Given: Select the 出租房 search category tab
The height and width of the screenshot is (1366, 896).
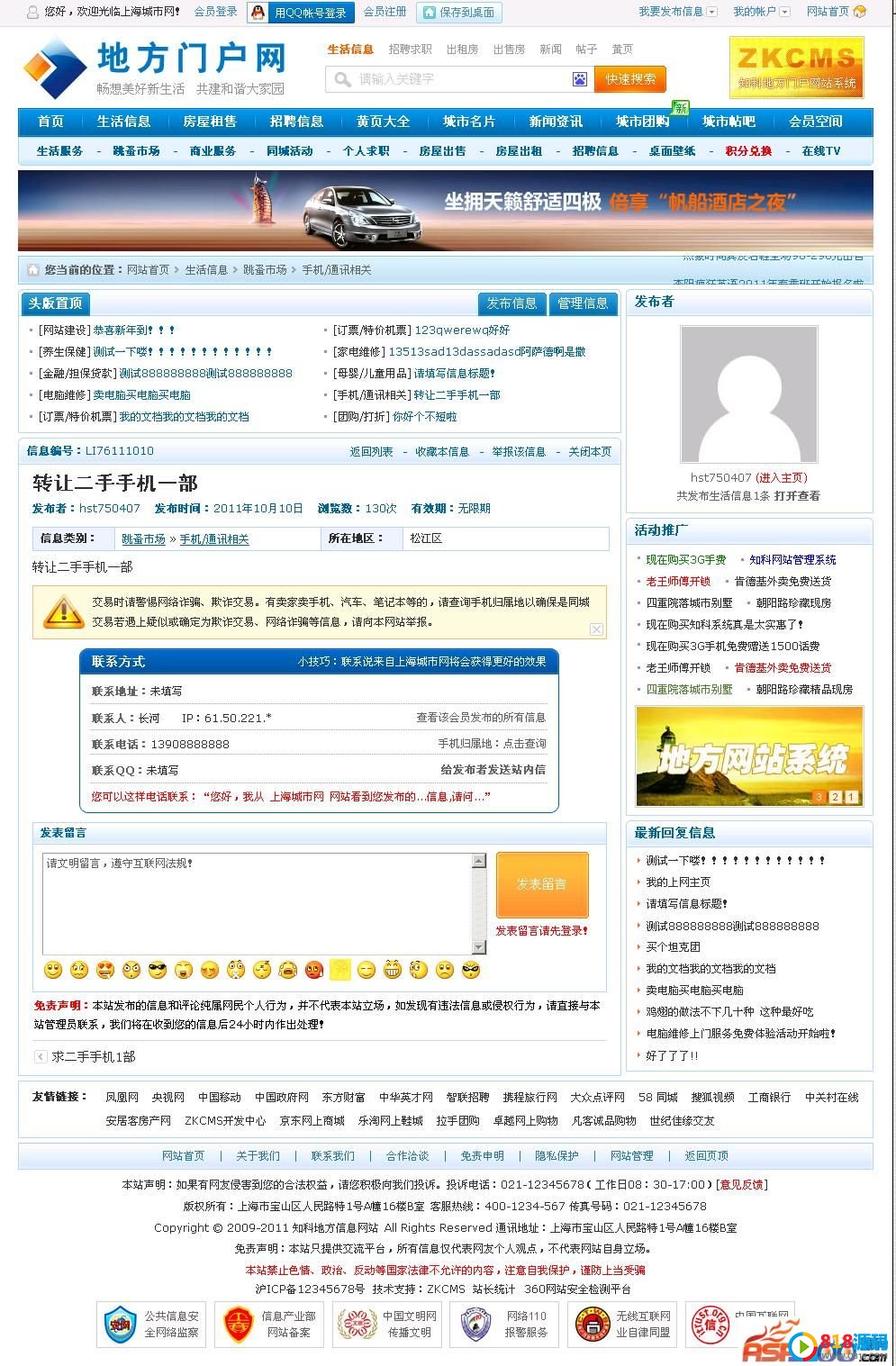Looking at the screenshot, I should point(463,50).
